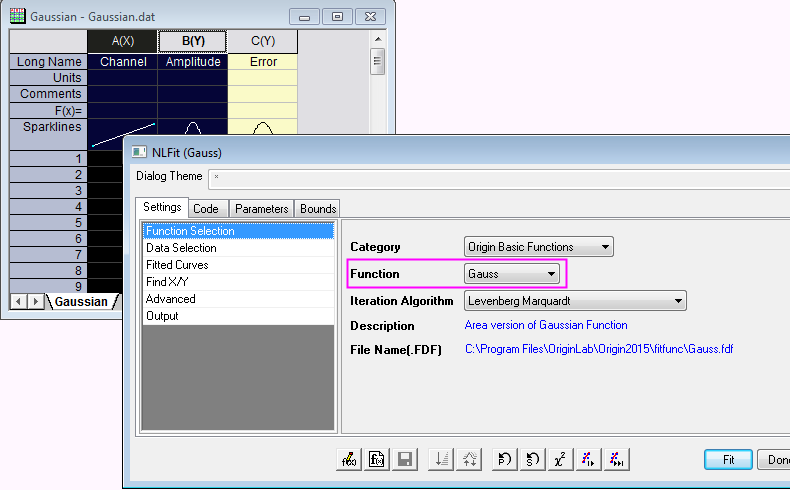790x490 pixels.
Task: Click the P undo-arrow parameter icon
Action: click(504, 459)
